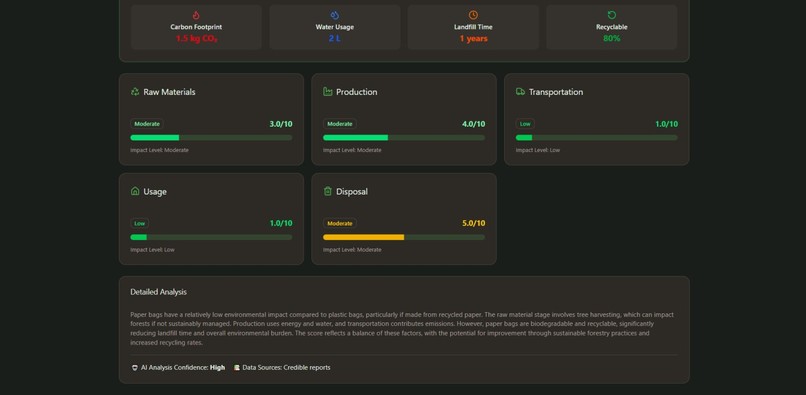
Task: Click the paper bags analysis paragraph
Action: [402, 329]
